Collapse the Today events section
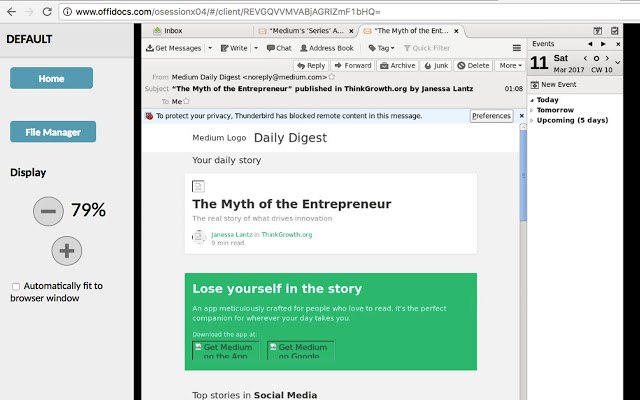Image resolution: width=640 pixels, height=400 pixels. click(x=532, y=100)
